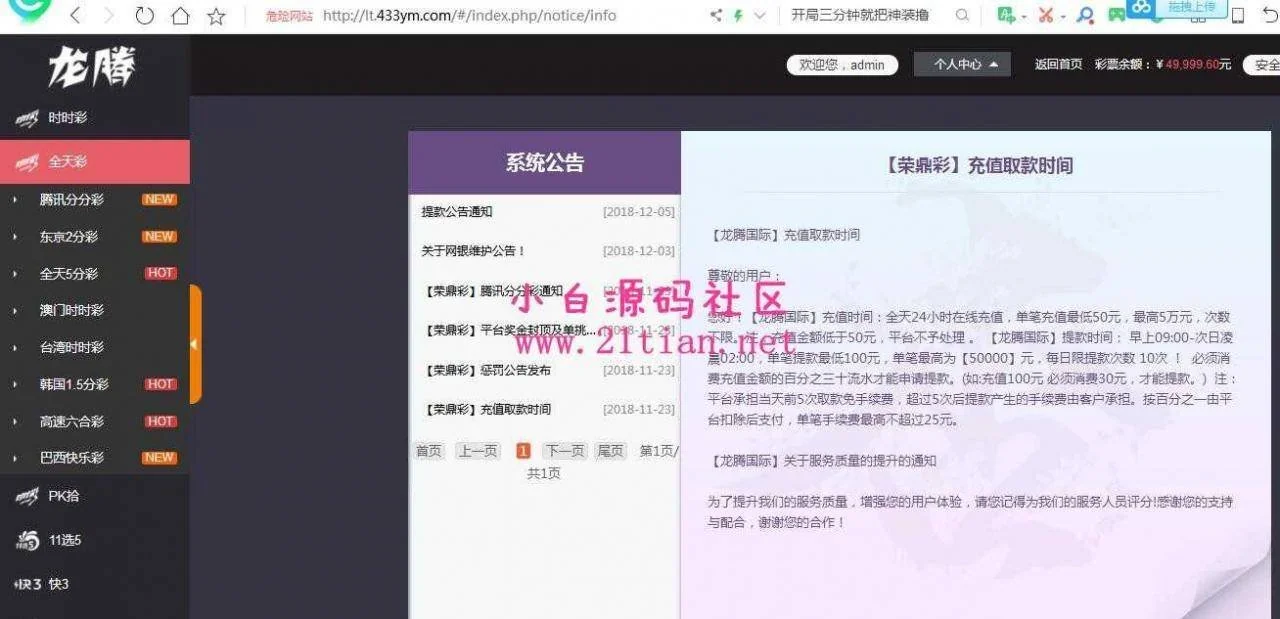Select 腾讯分分彩 from the sidebar
The image size is (1280, 619).
pos(71,200)
